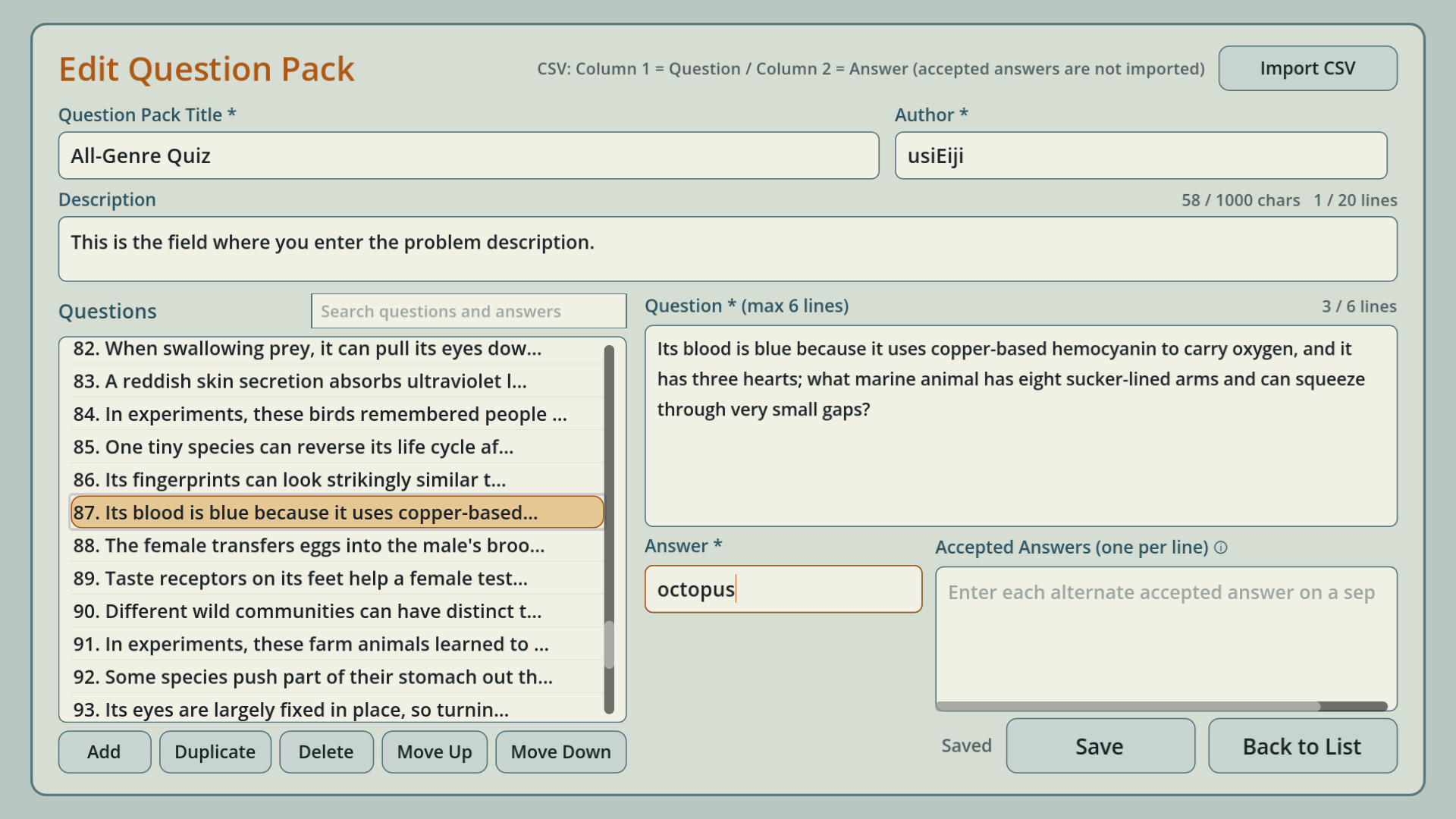Select question 88 about female transferring eggs

click(x=337, y=546)
